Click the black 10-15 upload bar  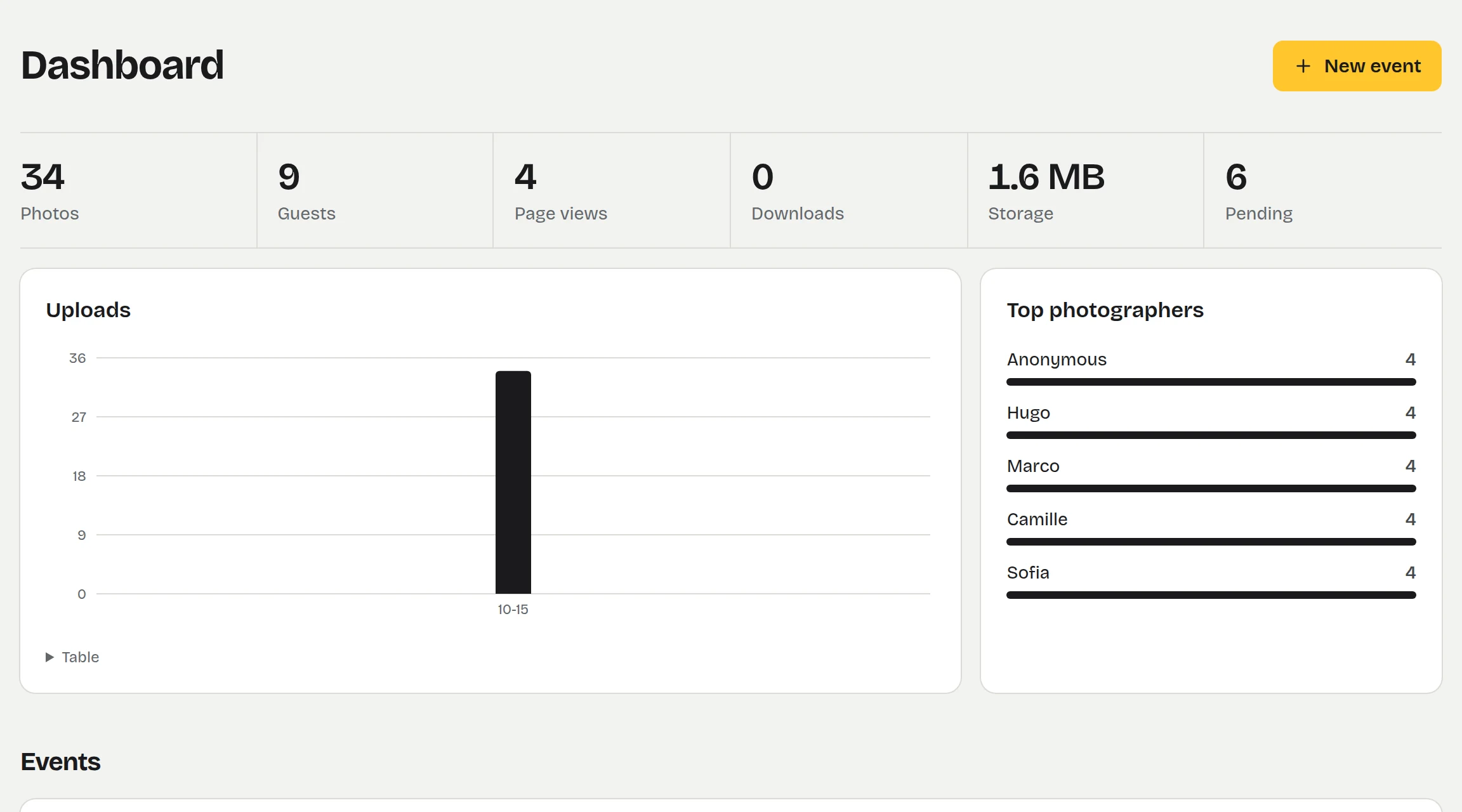point(513,482)
